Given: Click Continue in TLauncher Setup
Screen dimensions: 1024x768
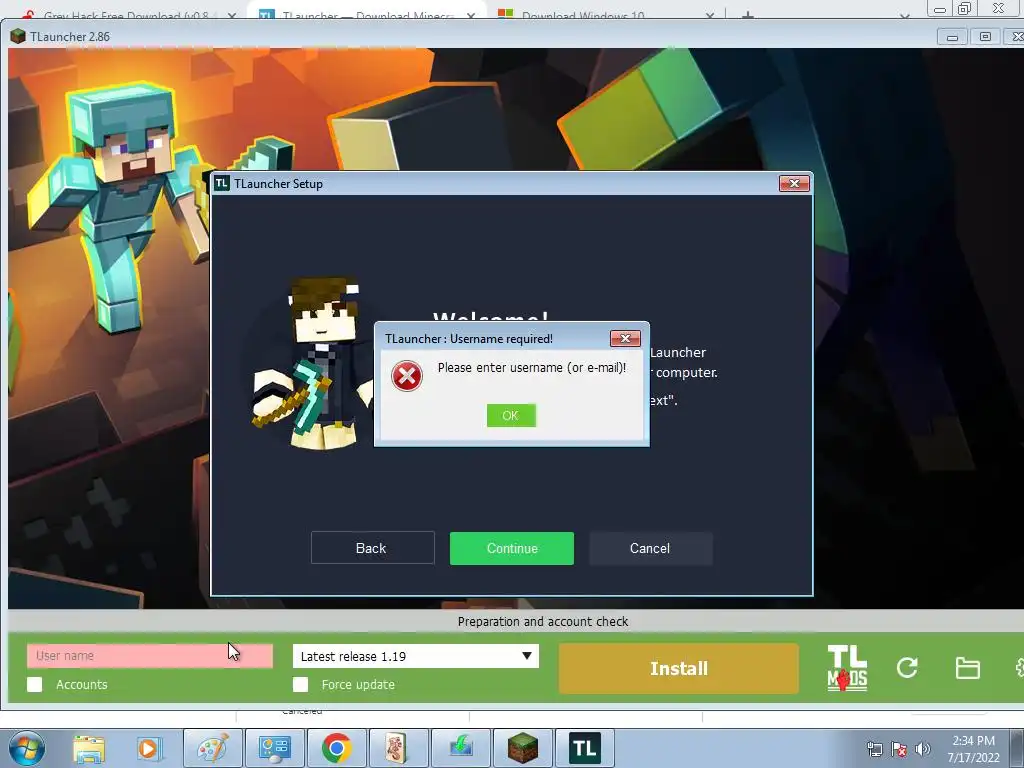Looking at the screenshot, I should pos(511,548).
